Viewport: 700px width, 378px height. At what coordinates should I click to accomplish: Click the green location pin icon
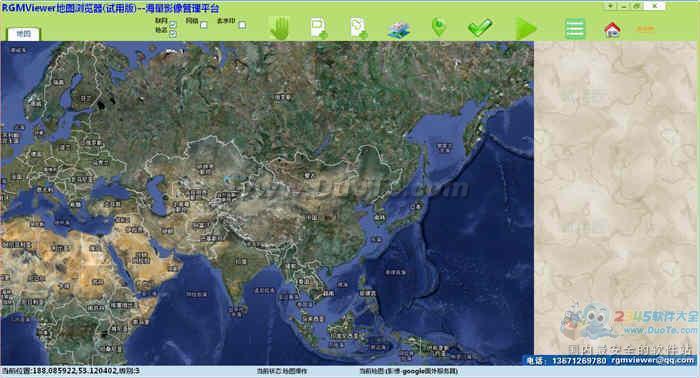click(x=439, y=28)
